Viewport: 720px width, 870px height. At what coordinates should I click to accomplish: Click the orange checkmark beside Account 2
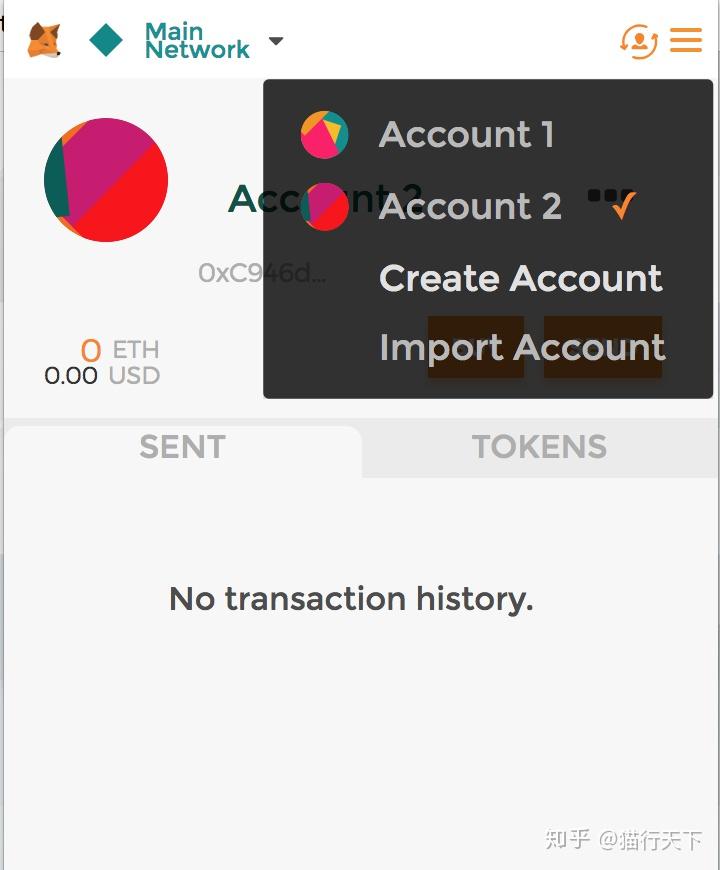click(x=623, y=206)
